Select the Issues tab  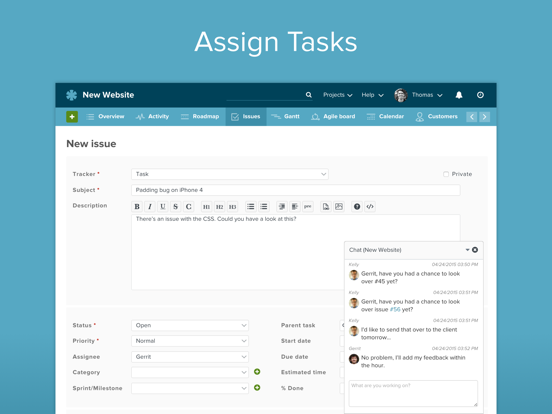246,117
